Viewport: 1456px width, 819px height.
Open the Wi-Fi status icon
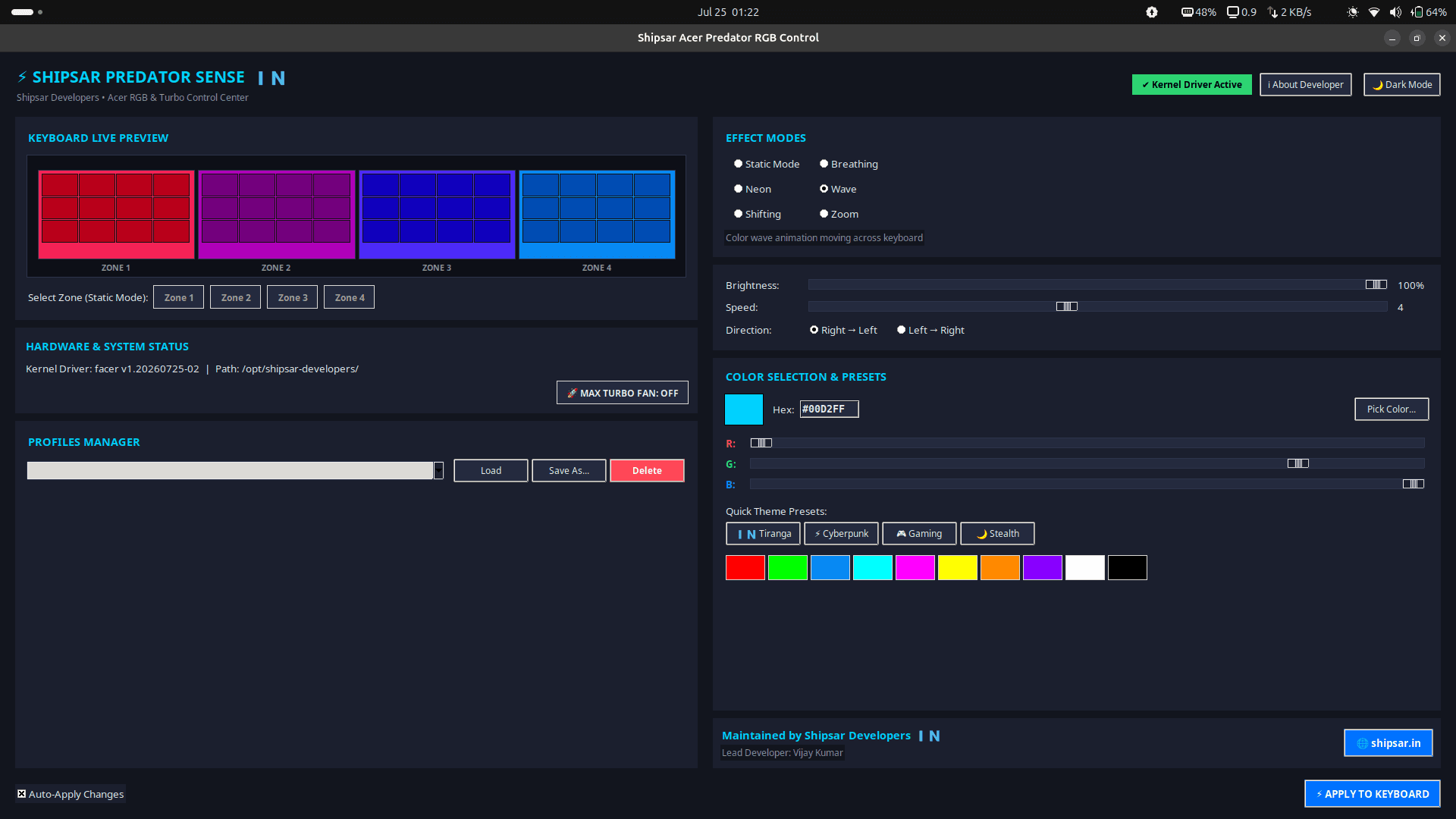(x=1374, y=12)
